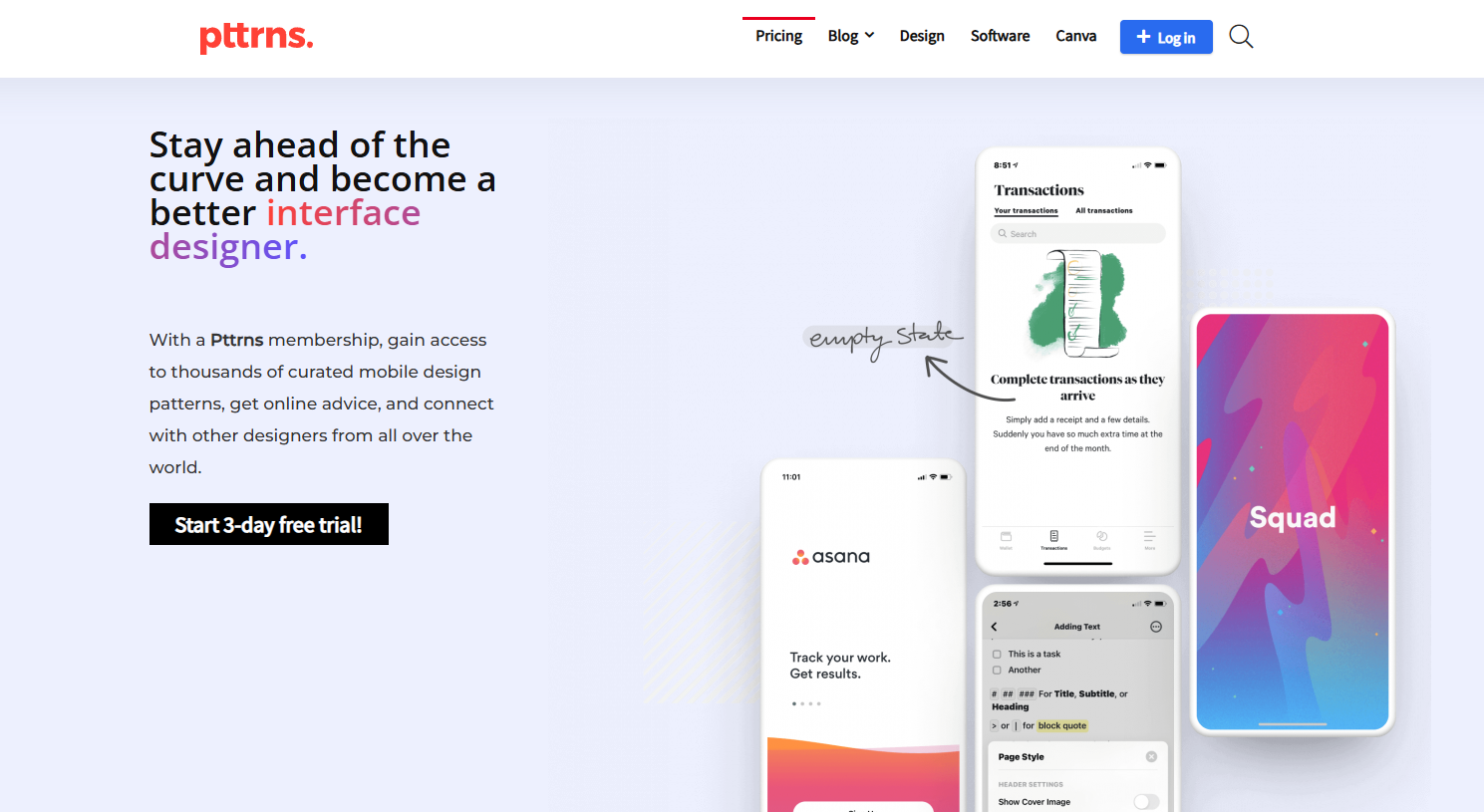Toggle the Show Cover Image switch
Image resolution: width=1484 pixels, height=812 pixels.
[1146, 802]
